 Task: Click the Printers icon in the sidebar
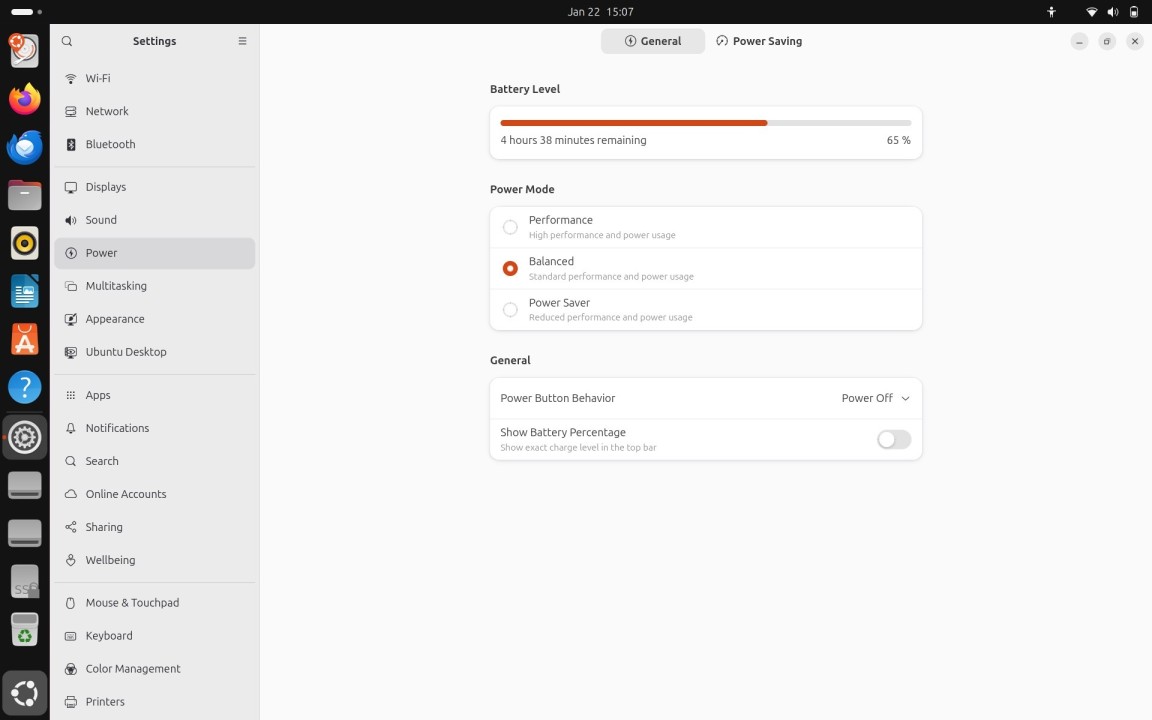71,702
